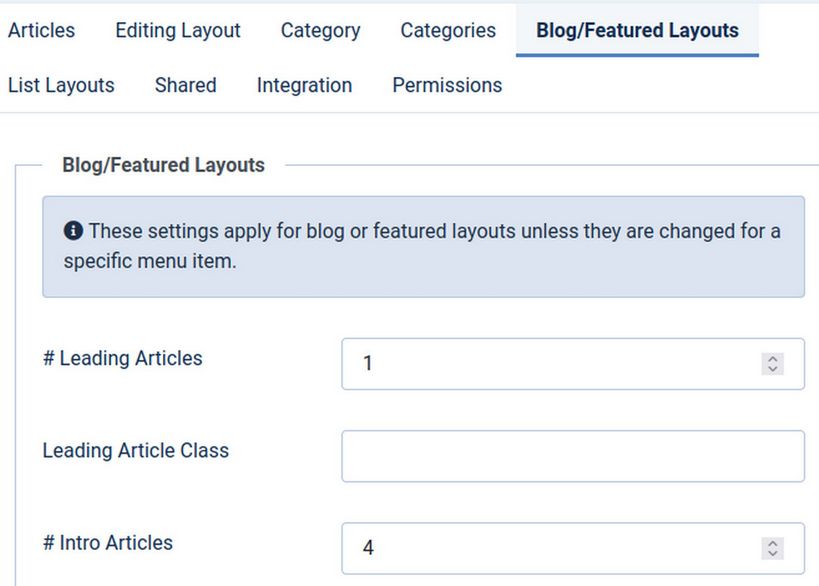Click the info icon in the notice

click(73, 230)
